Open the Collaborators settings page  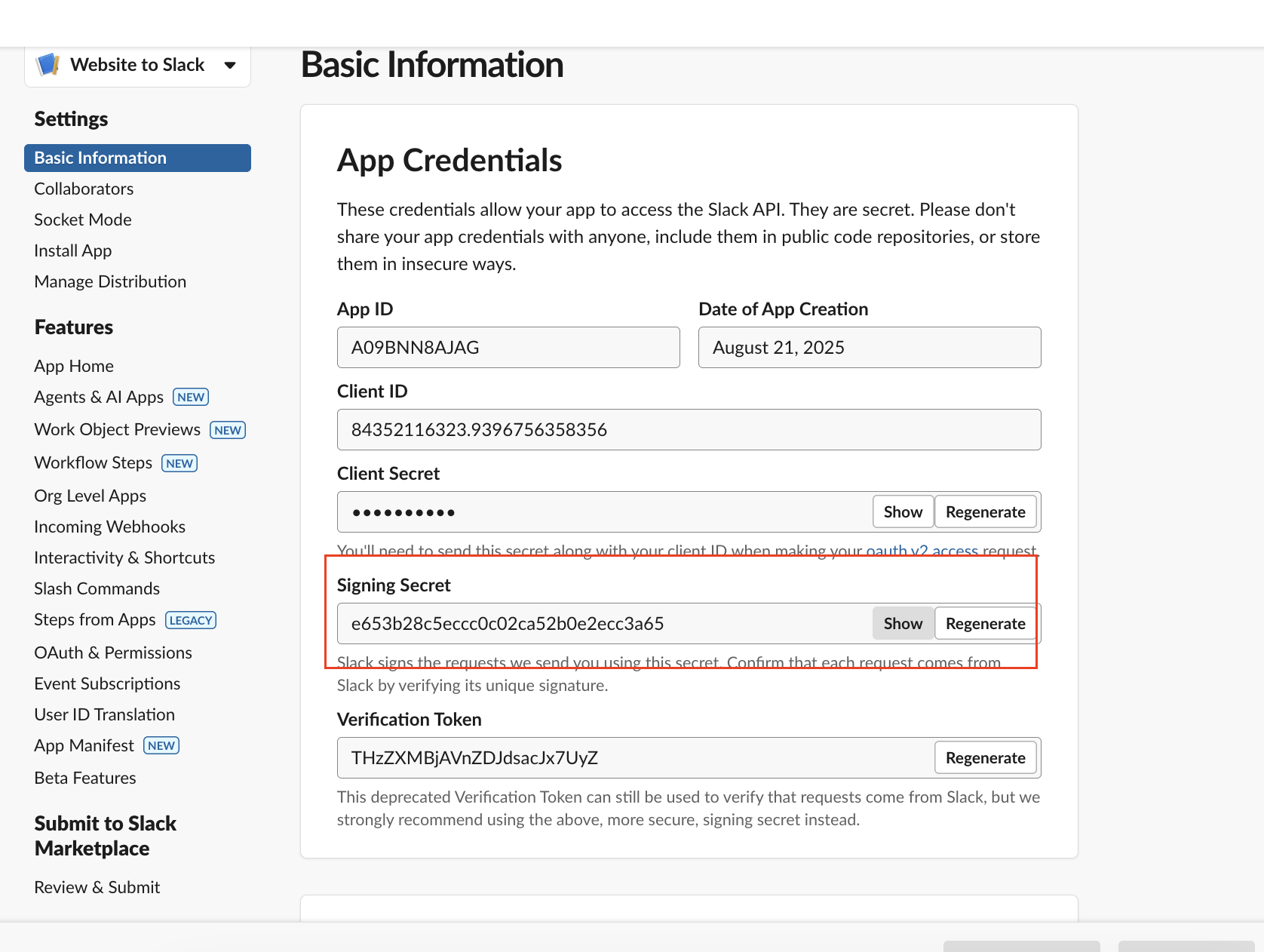coord(84,189)
